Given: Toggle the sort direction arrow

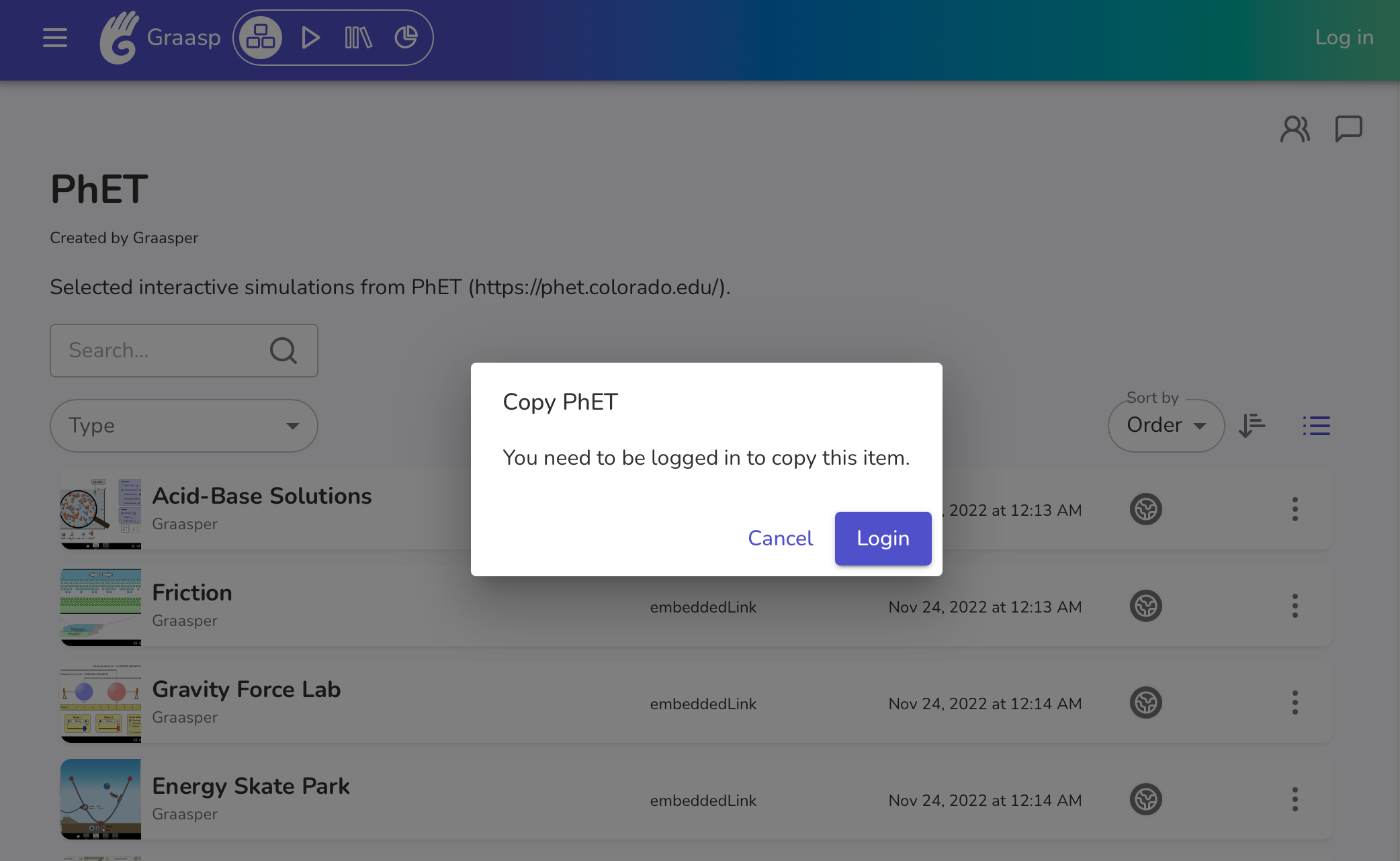Looking at the screenshot, I should point(1252,426).
